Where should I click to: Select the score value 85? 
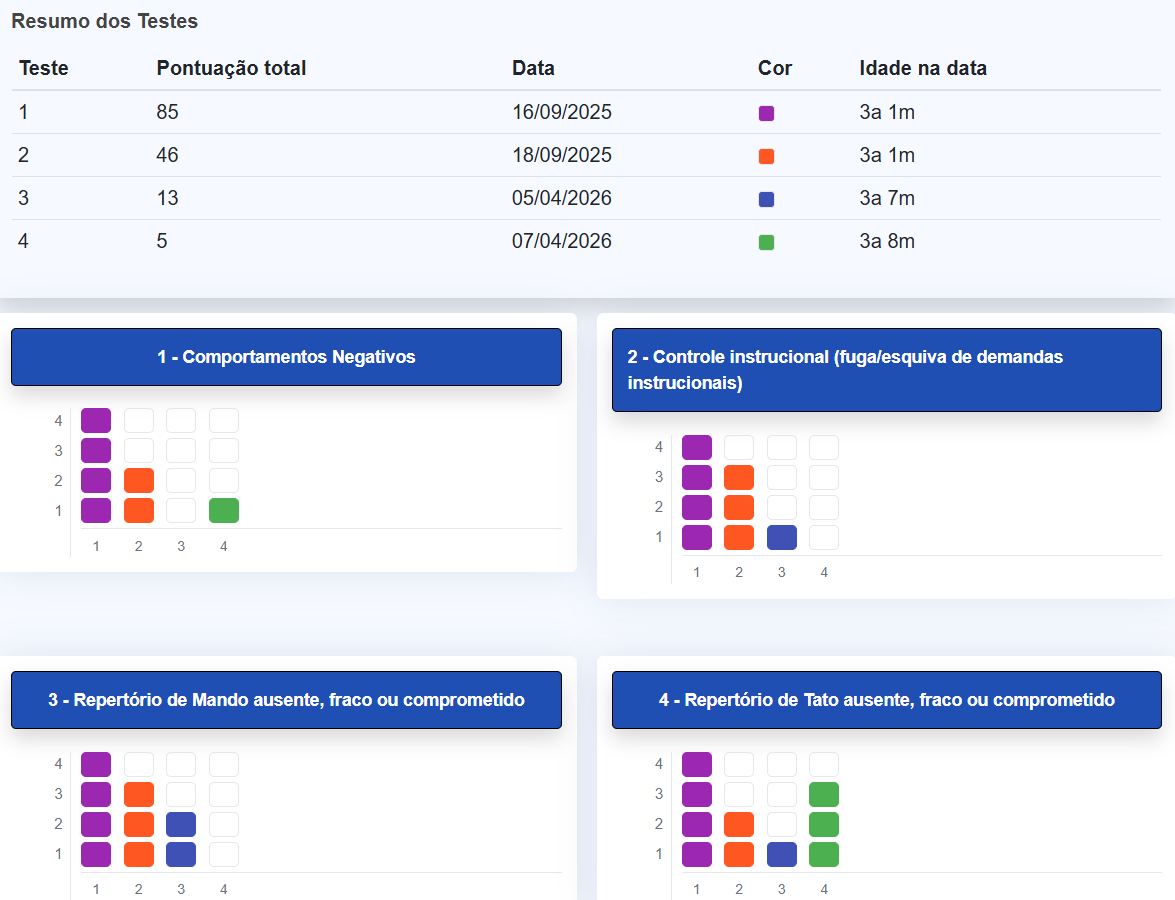point(167,112)
